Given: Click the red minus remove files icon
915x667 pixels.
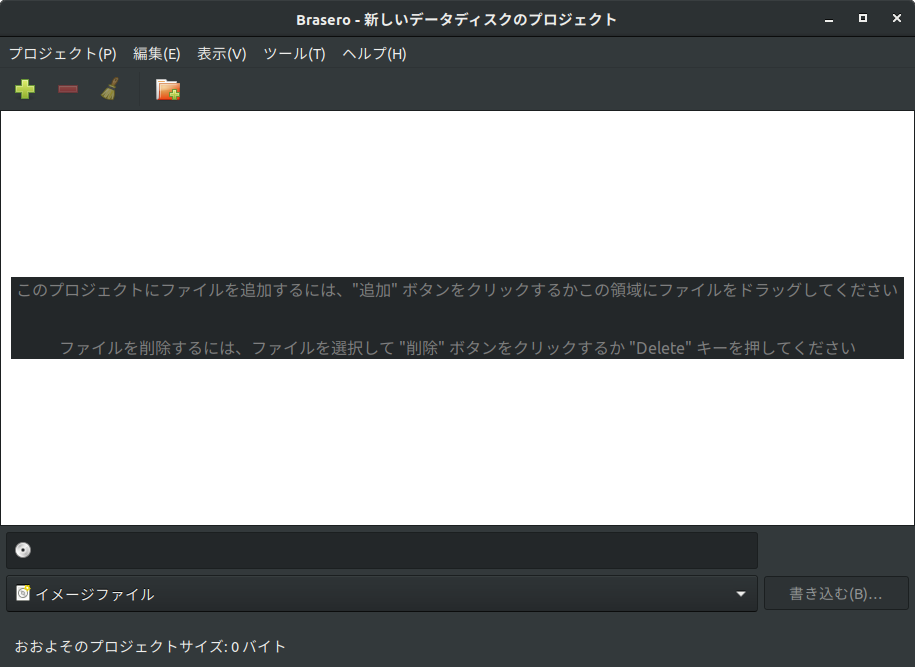Looking at the screenshot, I should point(68,89).
